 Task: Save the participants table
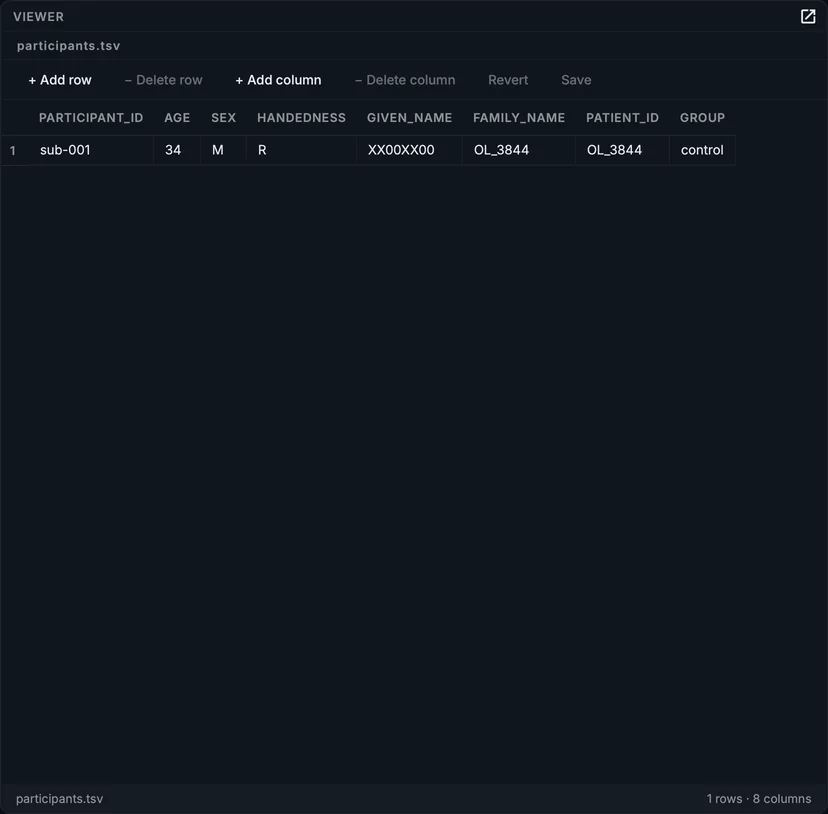coord(576,80)
